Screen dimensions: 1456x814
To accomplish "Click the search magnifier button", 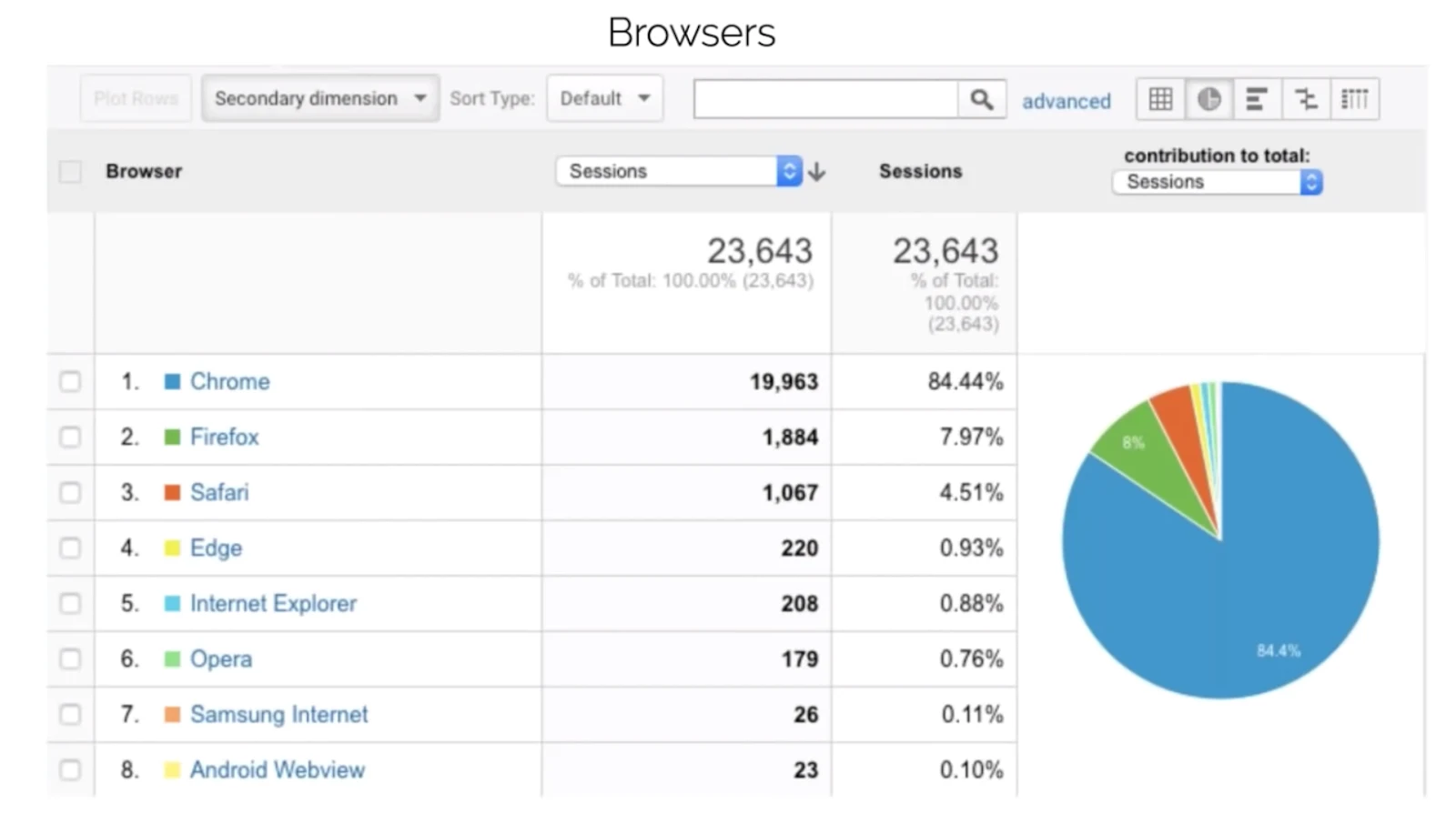I will pyautogui.click(x=981, y=99).
